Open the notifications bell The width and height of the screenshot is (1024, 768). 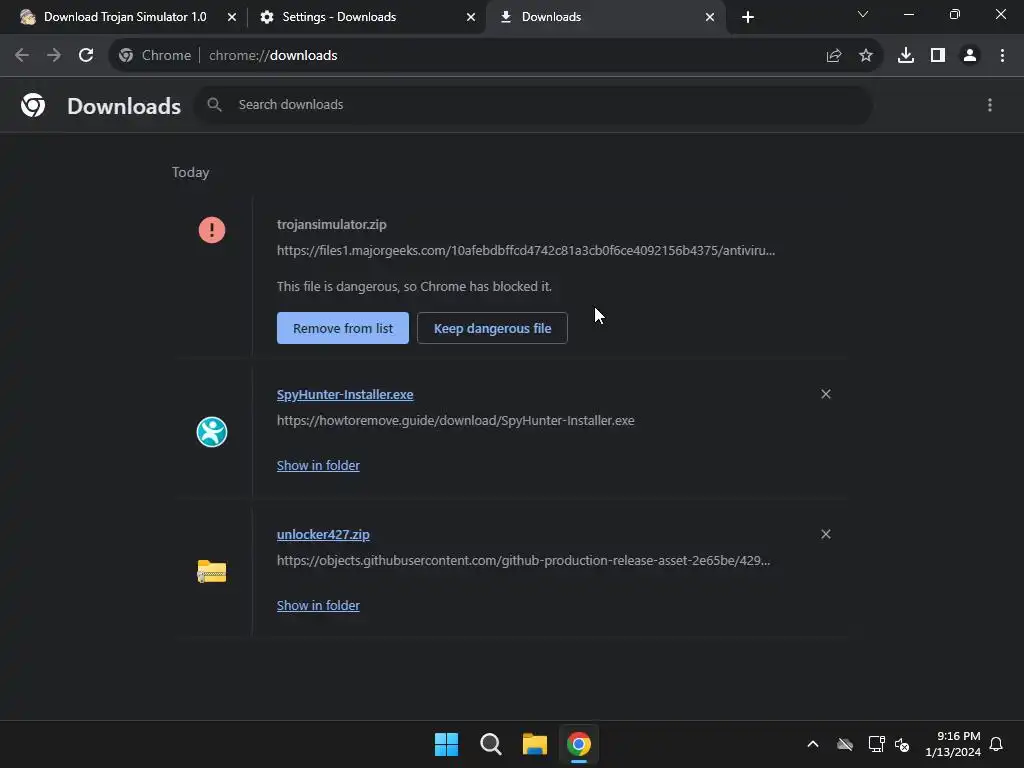click(x=997, y=744)
